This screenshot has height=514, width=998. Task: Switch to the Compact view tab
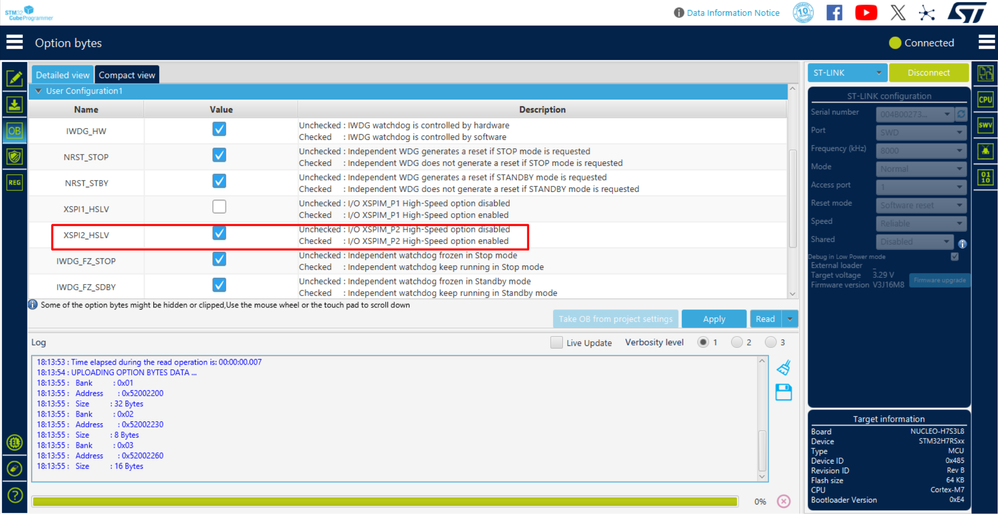pyautogui.click(x=127, y=74)
